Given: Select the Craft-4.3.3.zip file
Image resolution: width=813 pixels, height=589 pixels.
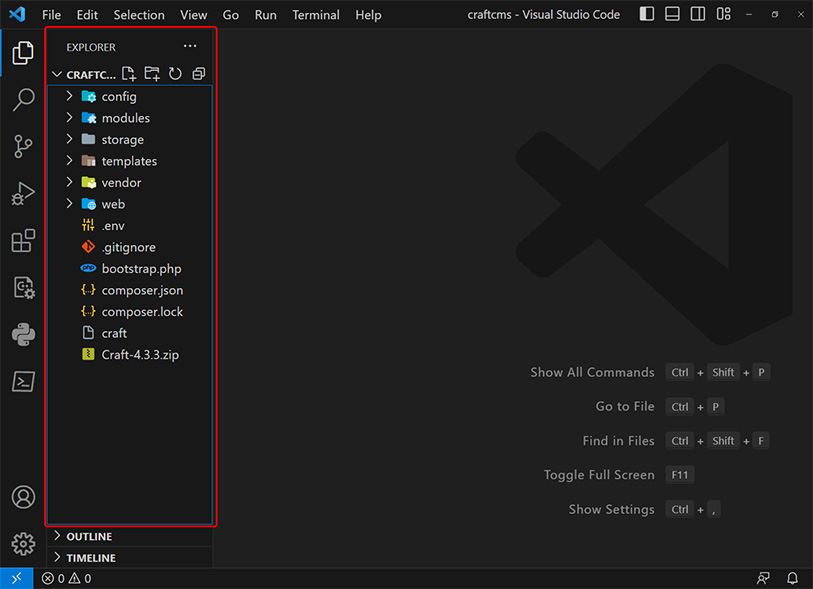Looking at the screenshot, I should click(x=130, y=355).
